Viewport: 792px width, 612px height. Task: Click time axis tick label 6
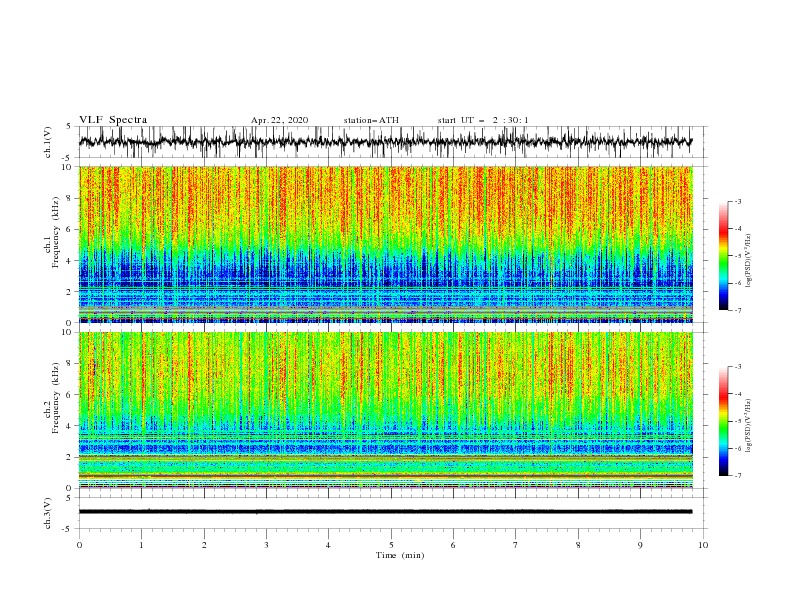coord(453,545)
